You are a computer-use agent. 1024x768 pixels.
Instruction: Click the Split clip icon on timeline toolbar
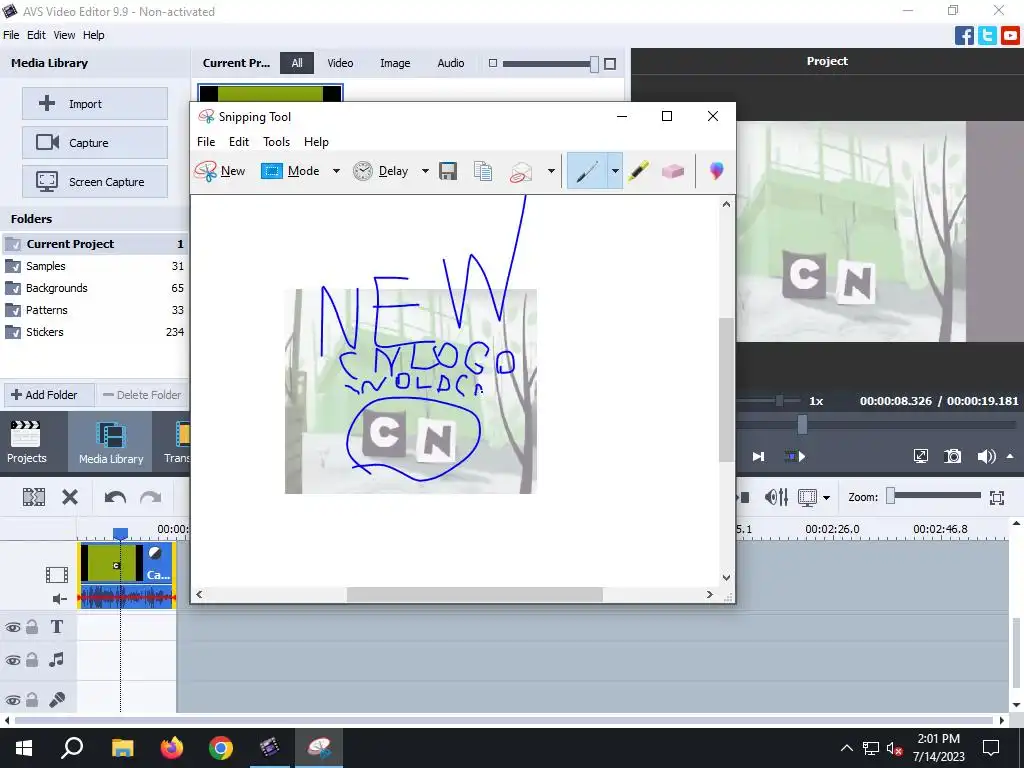(x=34, y=498)
